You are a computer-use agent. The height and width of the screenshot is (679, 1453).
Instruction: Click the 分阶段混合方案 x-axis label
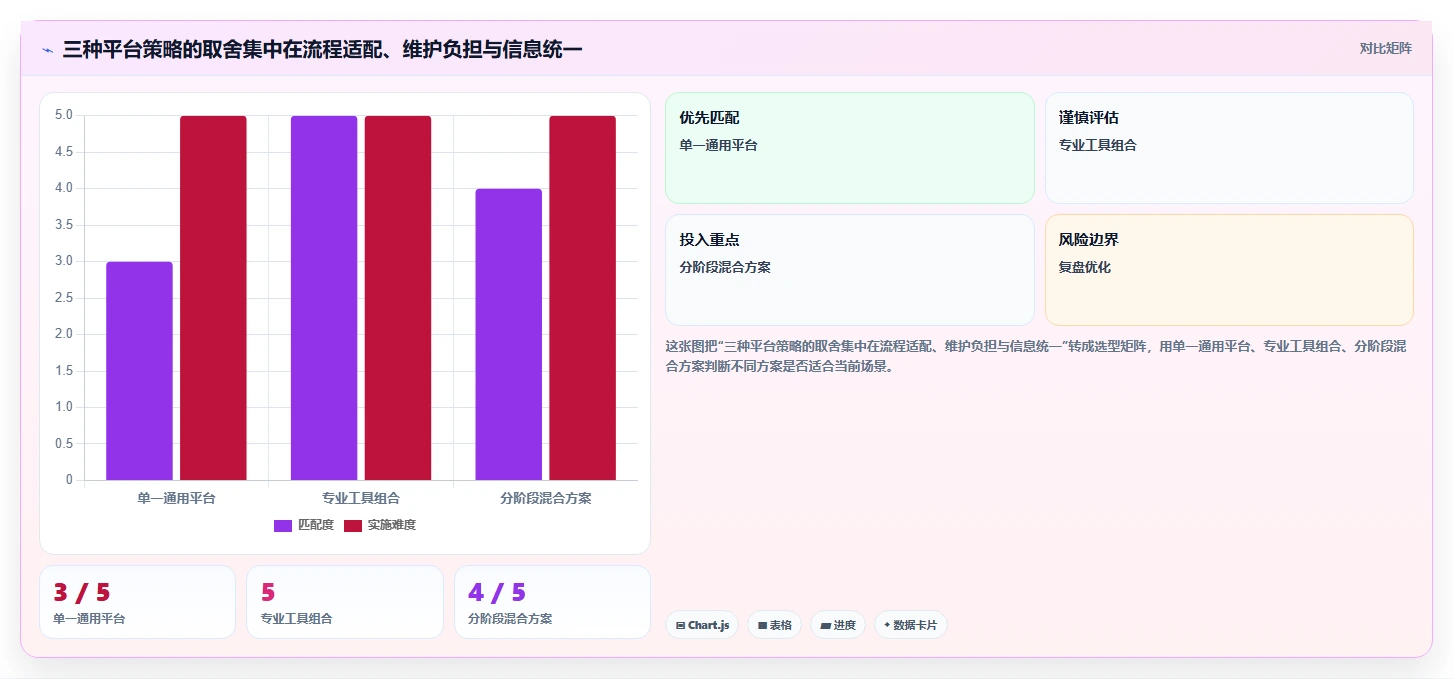tap(546, 498)
